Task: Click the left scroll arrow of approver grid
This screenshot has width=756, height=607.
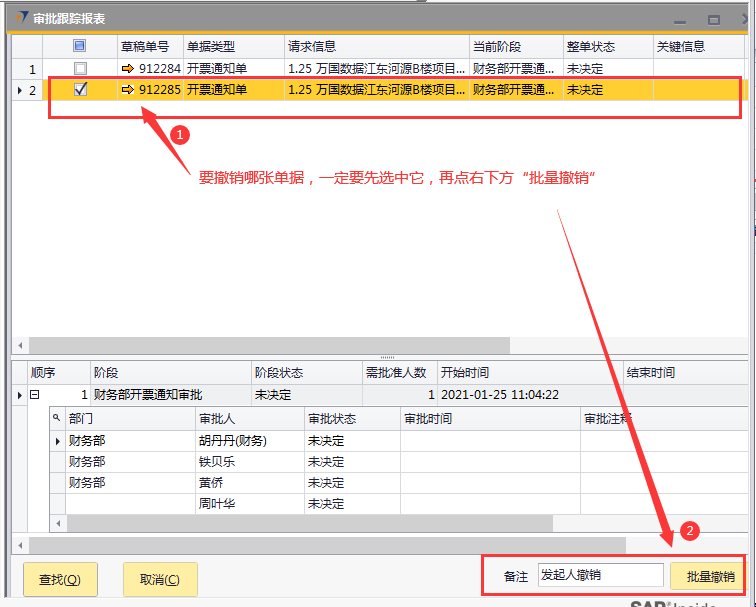Action: click(58, 523)
